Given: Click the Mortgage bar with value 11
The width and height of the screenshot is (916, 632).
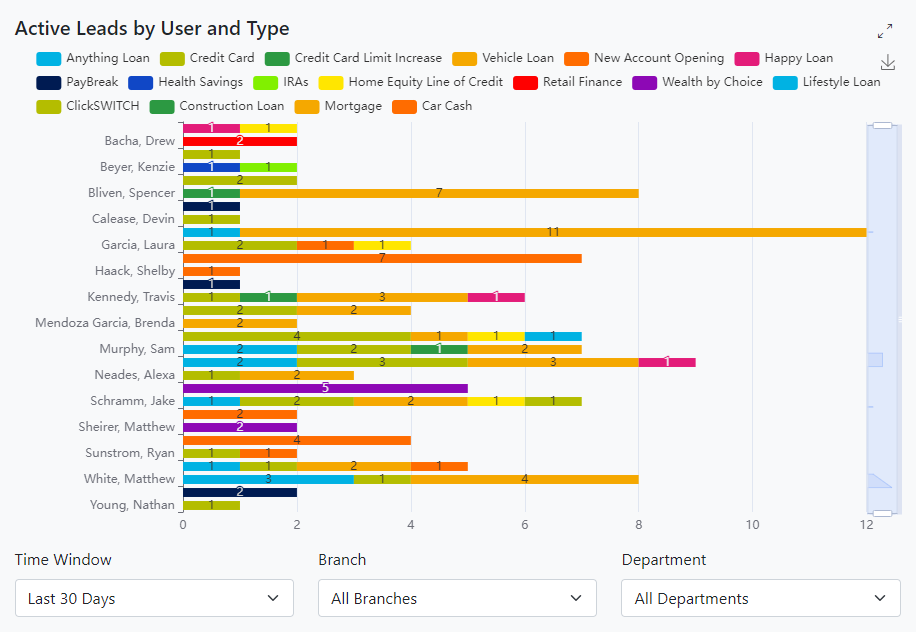Looking at the screenshot, I should pyautogui.click(x=553, y=232).
